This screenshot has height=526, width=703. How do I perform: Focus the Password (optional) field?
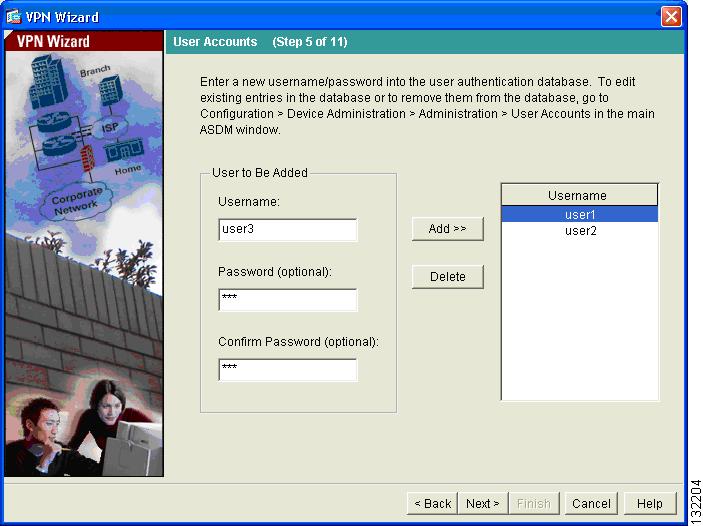pos(288,300)
